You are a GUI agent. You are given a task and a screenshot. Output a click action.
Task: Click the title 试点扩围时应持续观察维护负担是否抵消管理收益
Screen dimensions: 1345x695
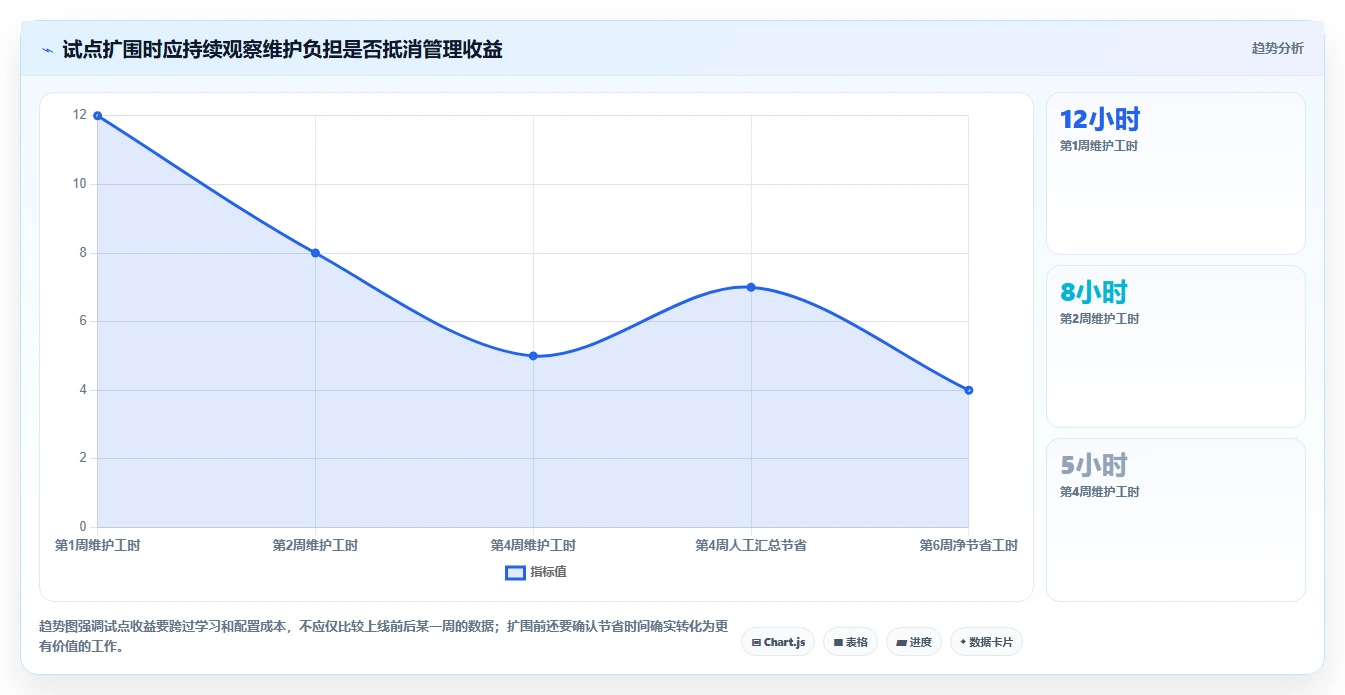click(x=282, y=49)
